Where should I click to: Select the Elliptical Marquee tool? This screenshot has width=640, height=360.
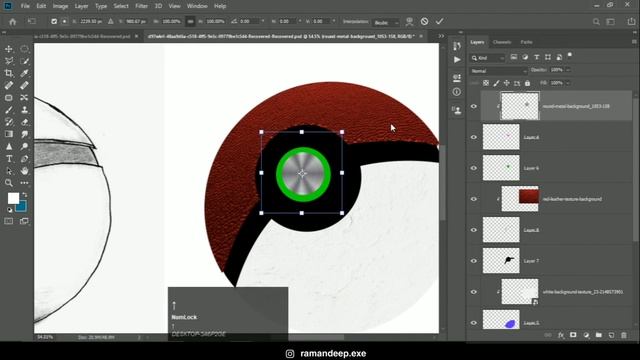[x=24, y=49]
